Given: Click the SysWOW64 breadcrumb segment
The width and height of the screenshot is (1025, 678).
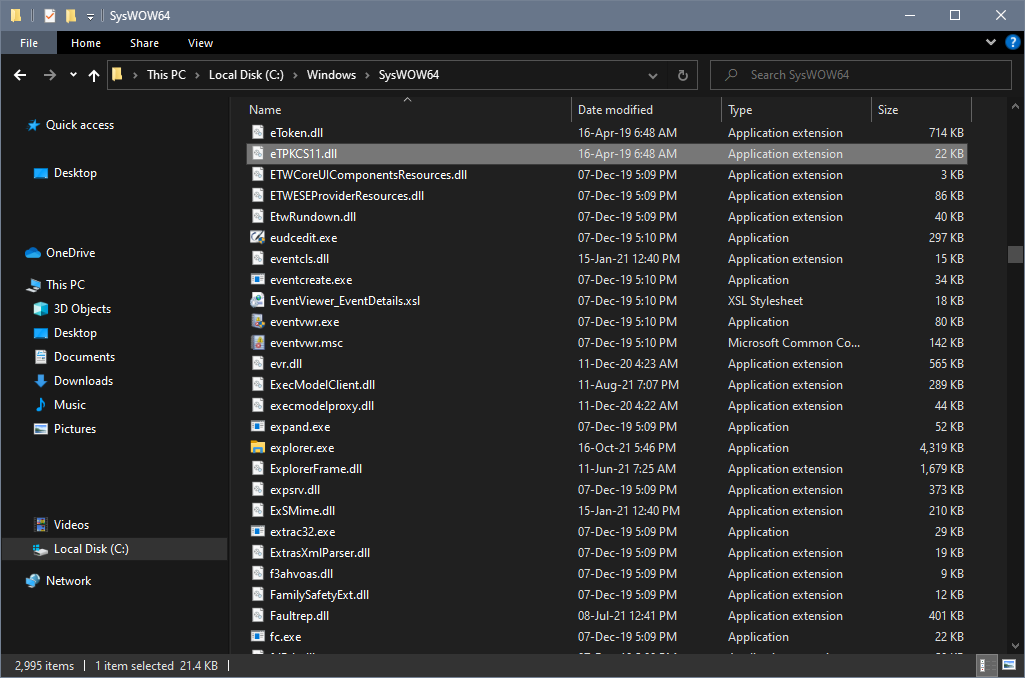Looking at the screenshot, I should 409,75.
